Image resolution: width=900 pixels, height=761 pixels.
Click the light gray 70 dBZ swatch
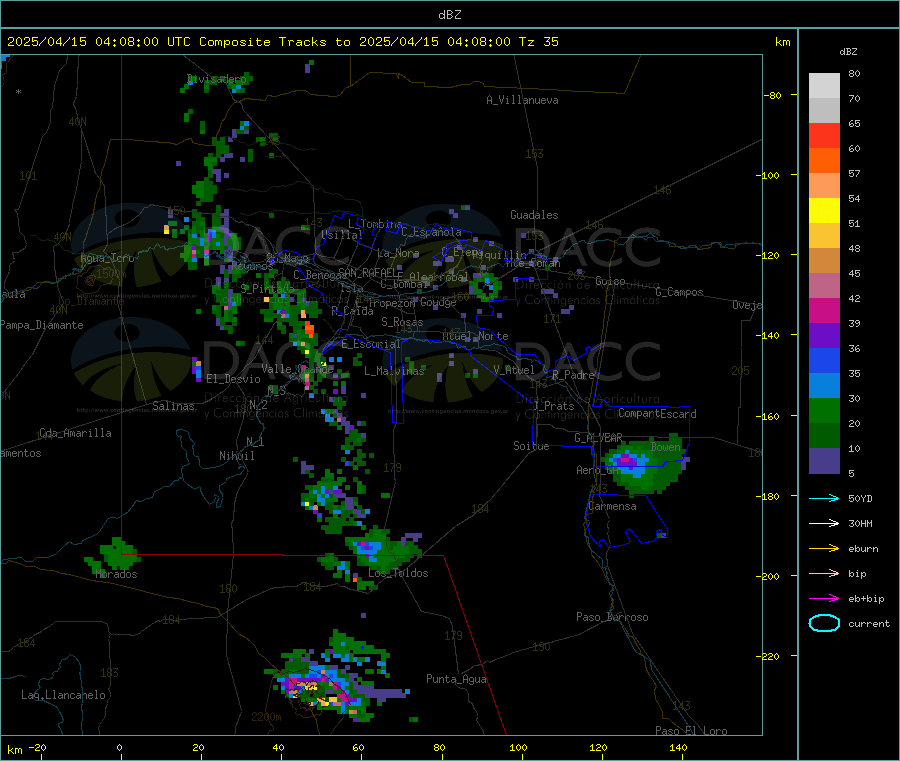point(824,111)
